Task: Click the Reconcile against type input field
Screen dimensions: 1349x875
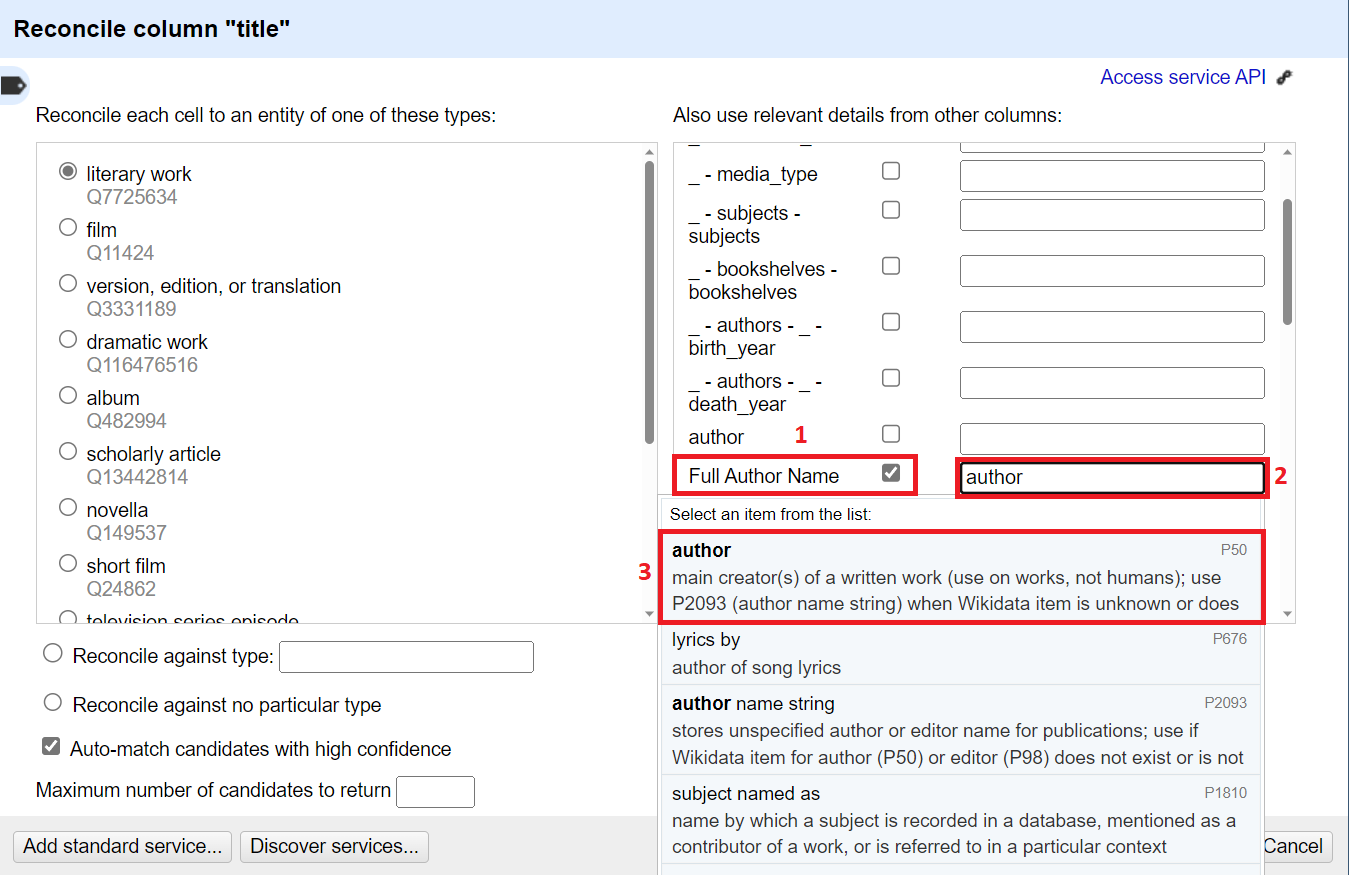Action: [x=405, y=656]
